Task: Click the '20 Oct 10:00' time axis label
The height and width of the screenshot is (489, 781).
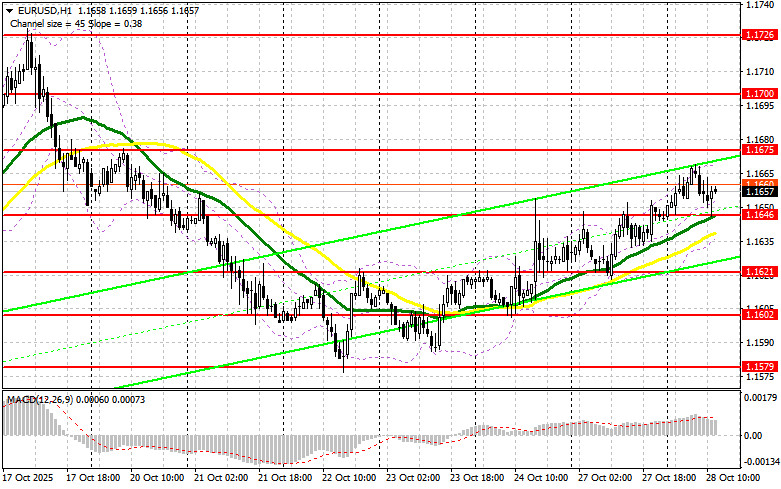Action: (x=157, y=478)
